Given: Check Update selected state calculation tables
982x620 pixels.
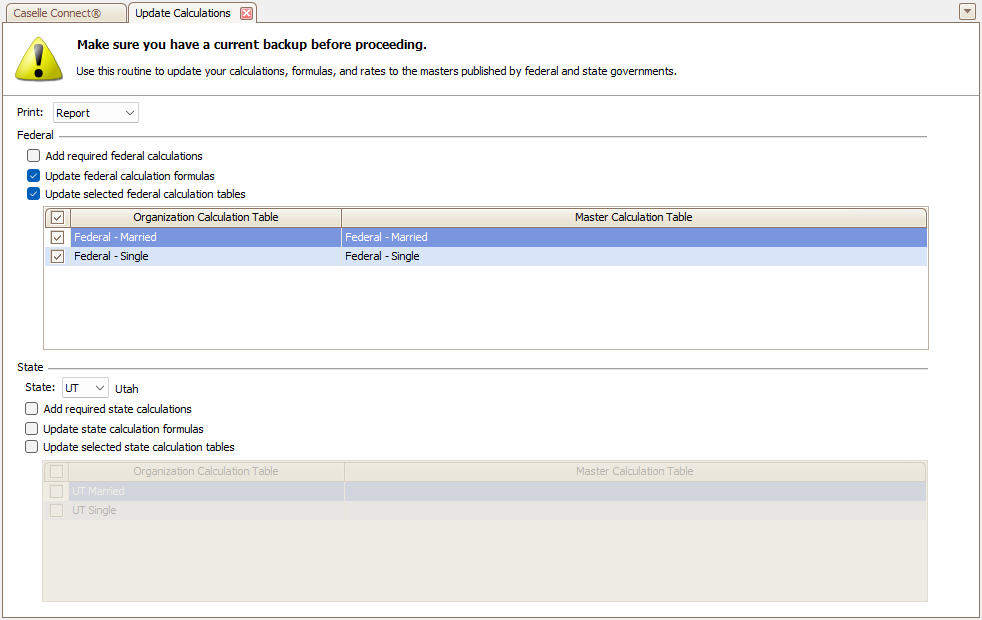Looking at the screenshot, I should [x=33, y=447].
